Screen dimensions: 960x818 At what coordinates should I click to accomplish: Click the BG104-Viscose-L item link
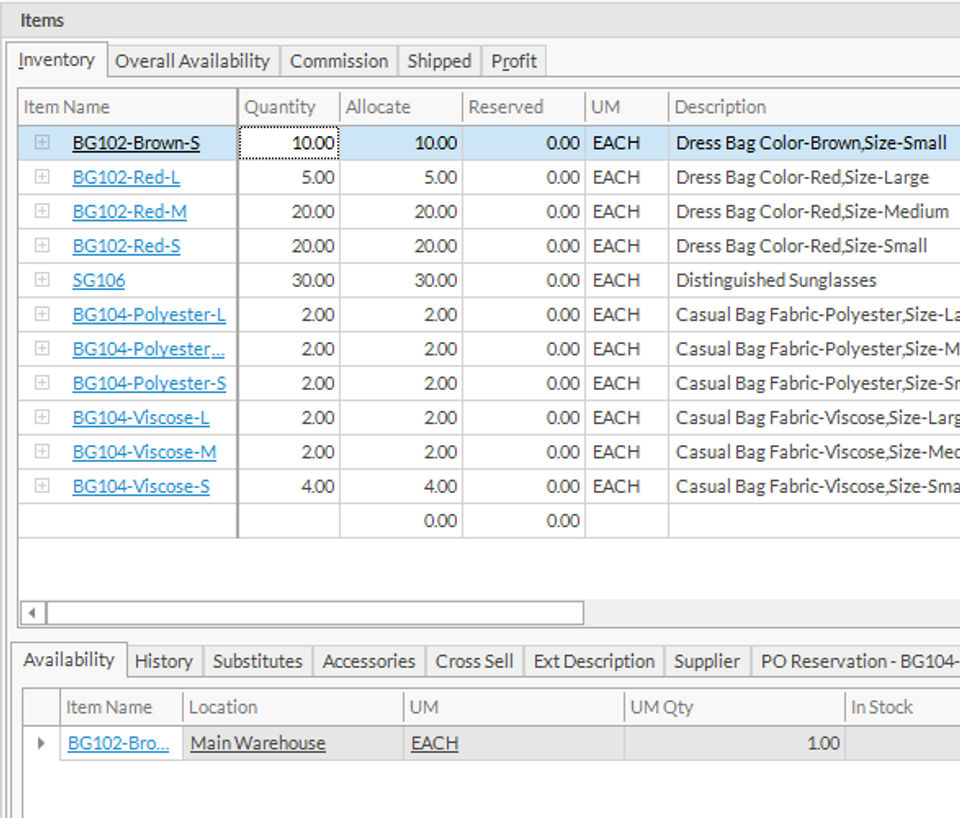pos(141,418)
